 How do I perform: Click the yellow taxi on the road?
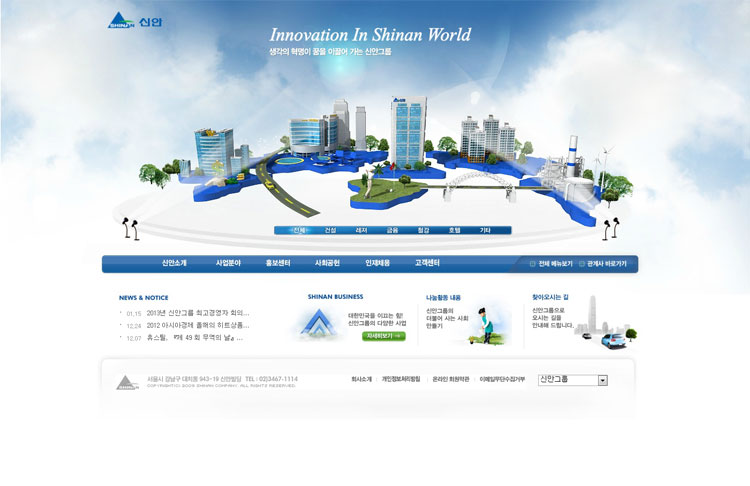[269, 184]
